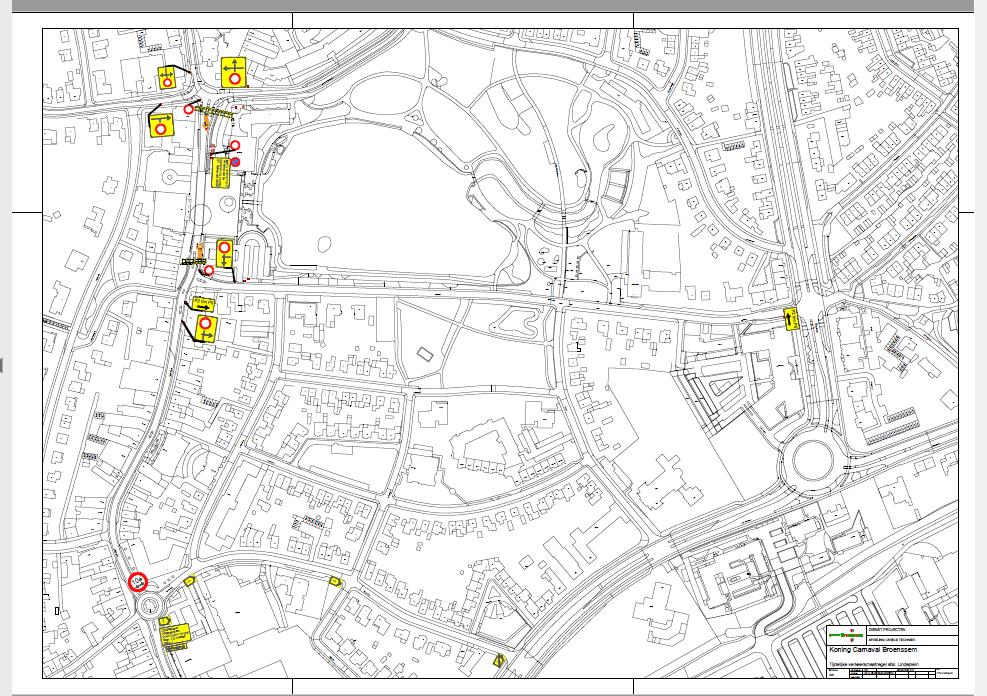Click the yellow closed-road sign beside the semicircular parking area
Screen dimensions: 987x696
(x=224, y=252)
